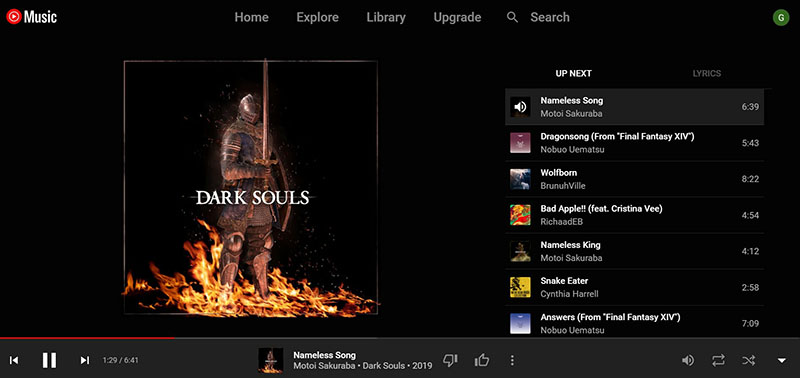800x378 pixels.
Task: Select the UP NEXT tab
Action: click(x=573, y=73)
